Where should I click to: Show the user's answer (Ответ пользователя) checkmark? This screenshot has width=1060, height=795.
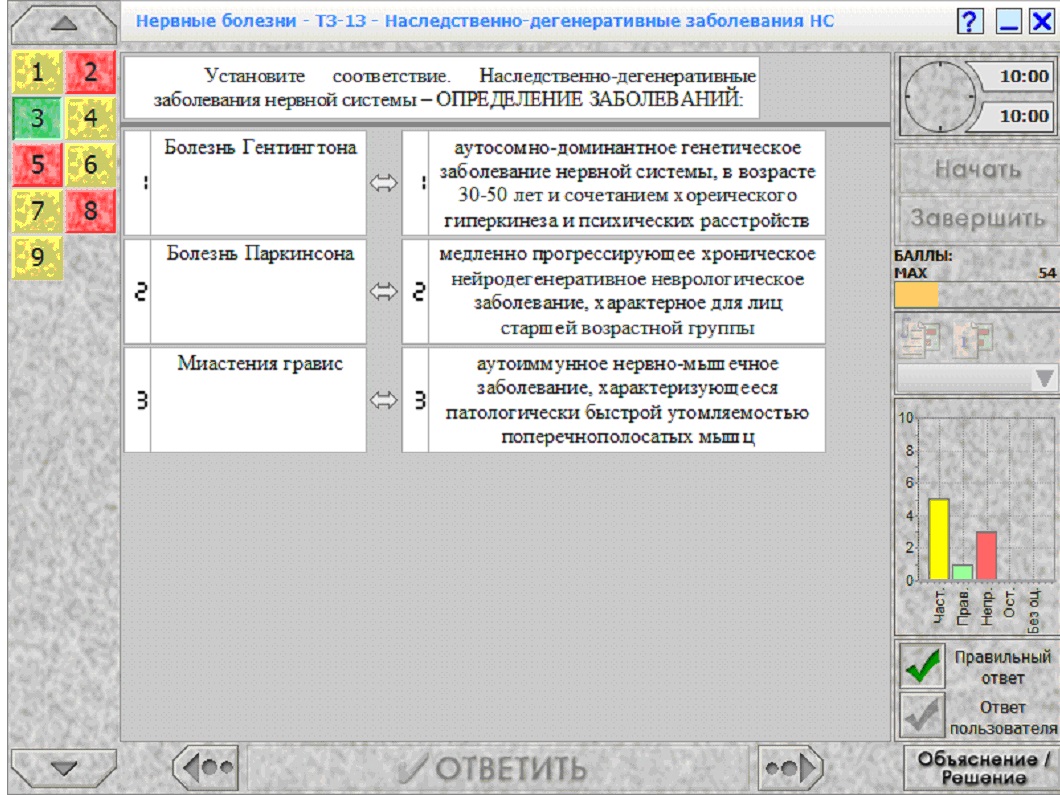pyautogui.click(x=922, y=716)
